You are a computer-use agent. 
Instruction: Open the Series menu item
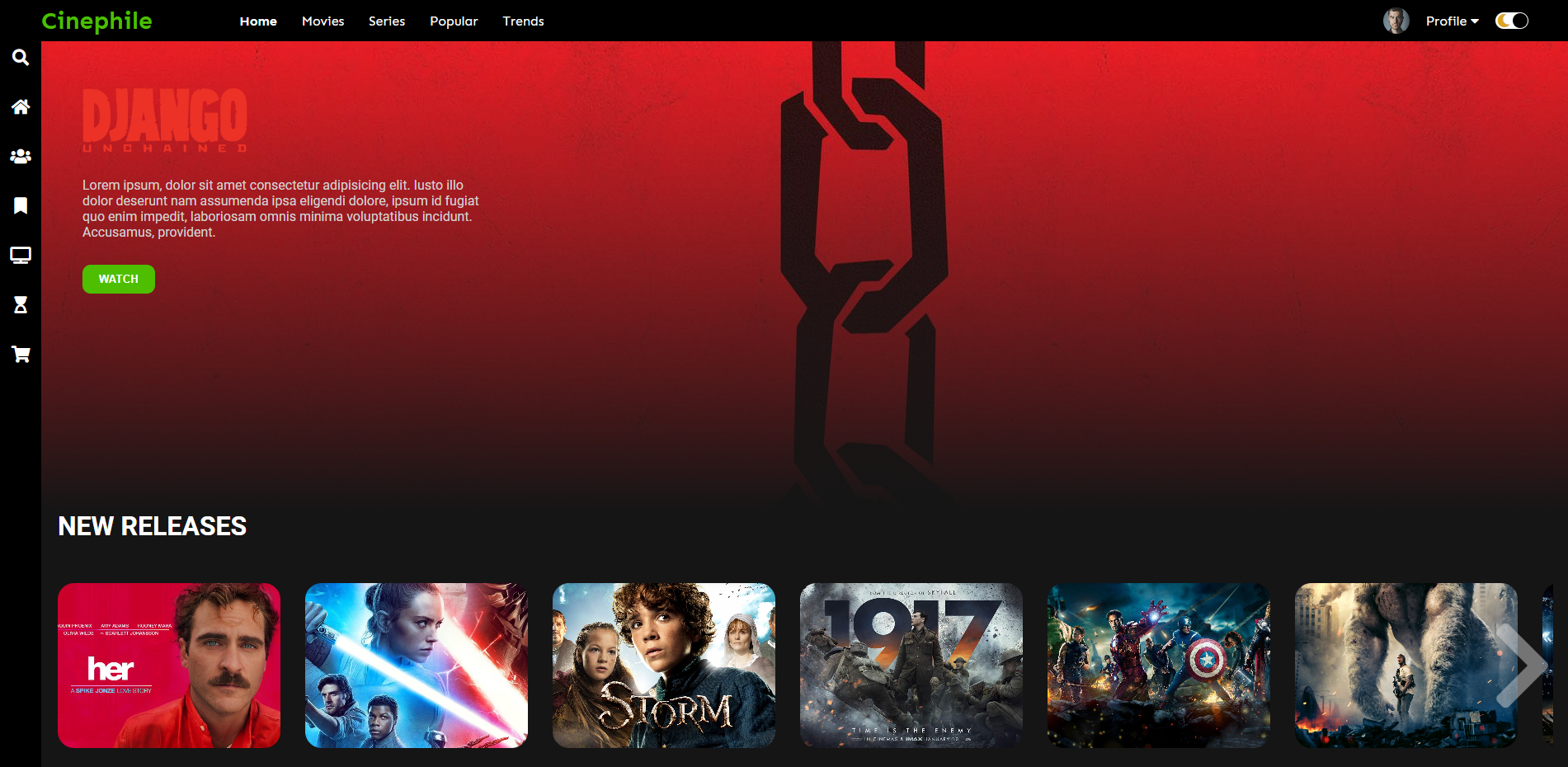click(387, 21)
